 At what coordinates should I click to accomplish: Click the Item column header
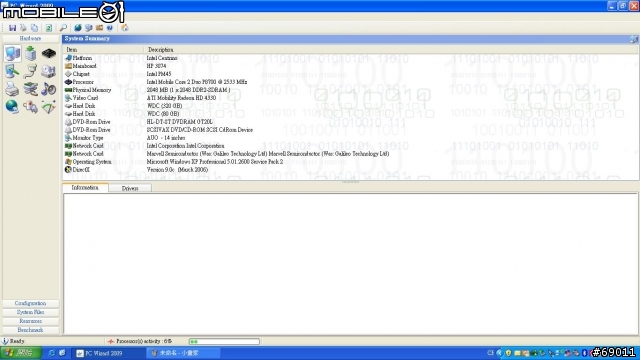click(x=103, y=49)
